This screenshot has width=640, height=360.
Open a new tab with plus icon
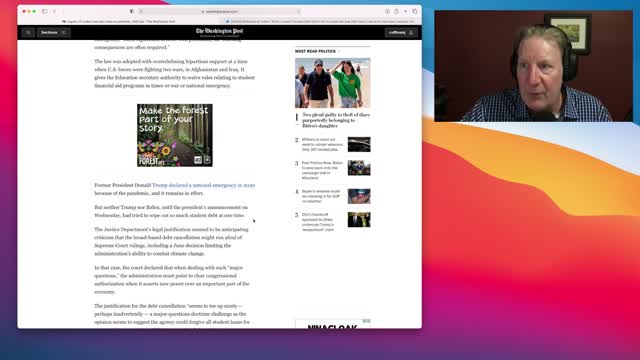pos(405,11)
